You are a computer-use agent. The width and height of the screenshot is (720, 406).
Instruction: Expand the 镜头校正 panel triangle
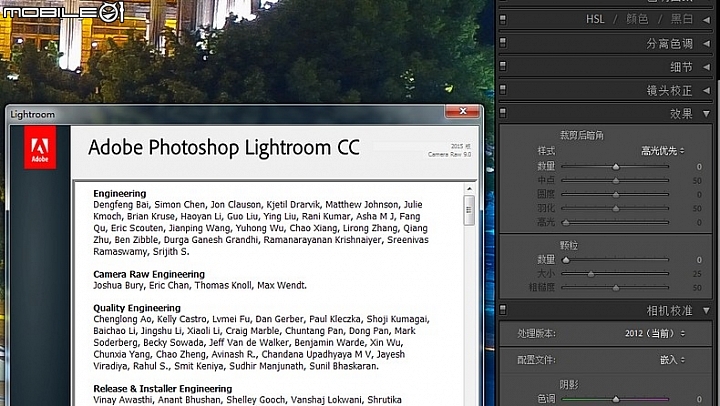(x=706, y=90)
